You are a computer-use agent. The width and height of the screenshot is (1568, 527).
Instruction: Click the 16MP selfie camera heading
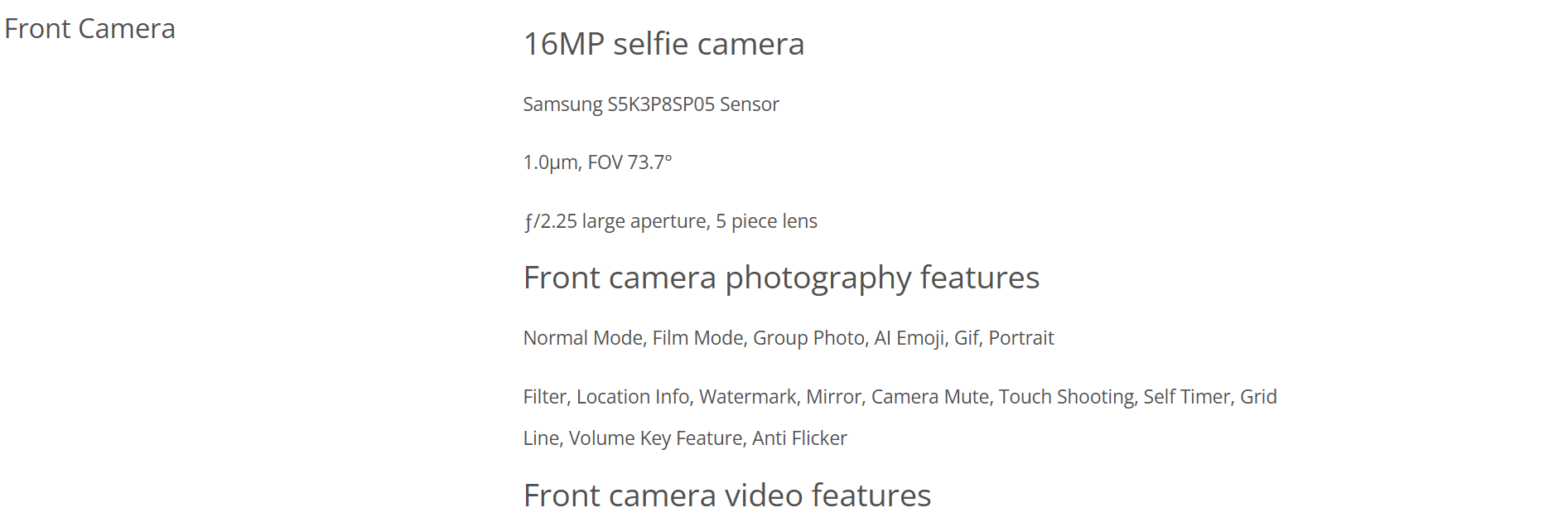coord(663,44)
